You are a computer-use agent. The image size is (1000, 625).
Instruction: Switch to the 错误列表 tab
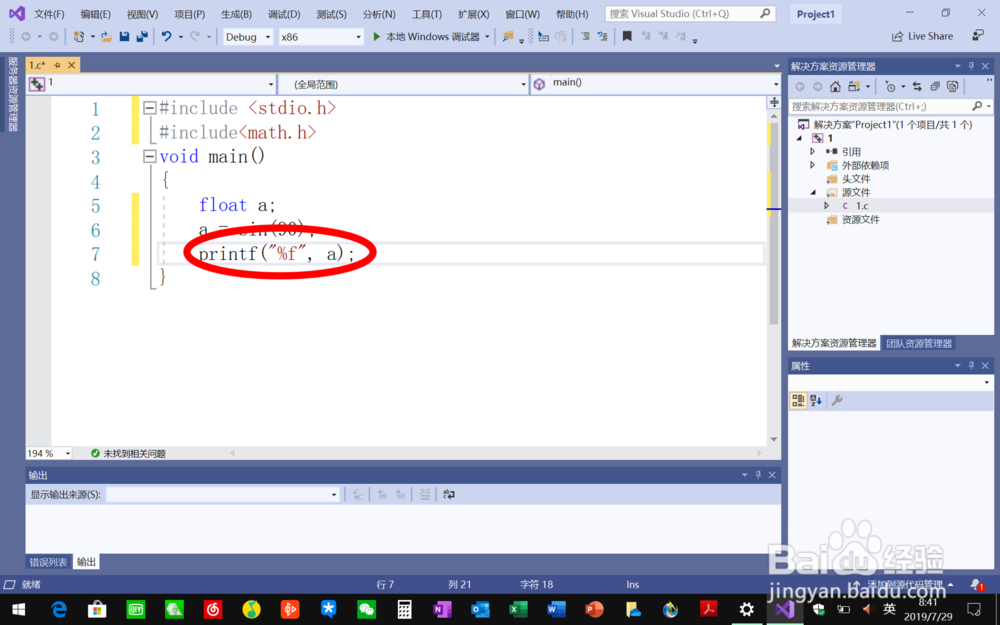tap(48, 562)
